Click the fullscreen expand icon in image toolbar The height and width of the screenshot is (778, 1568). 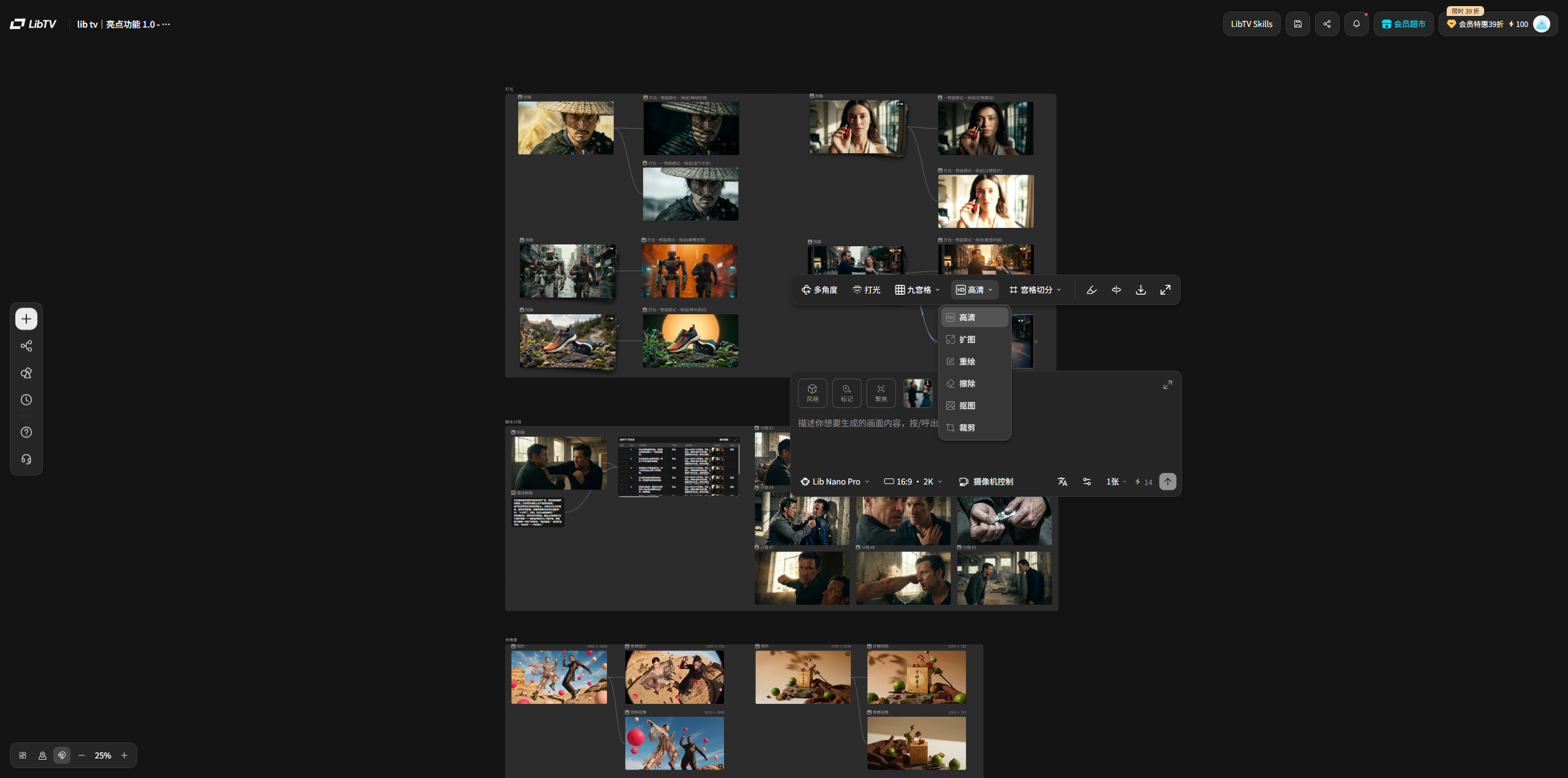pyautogui.click(x=1166, y=290)
